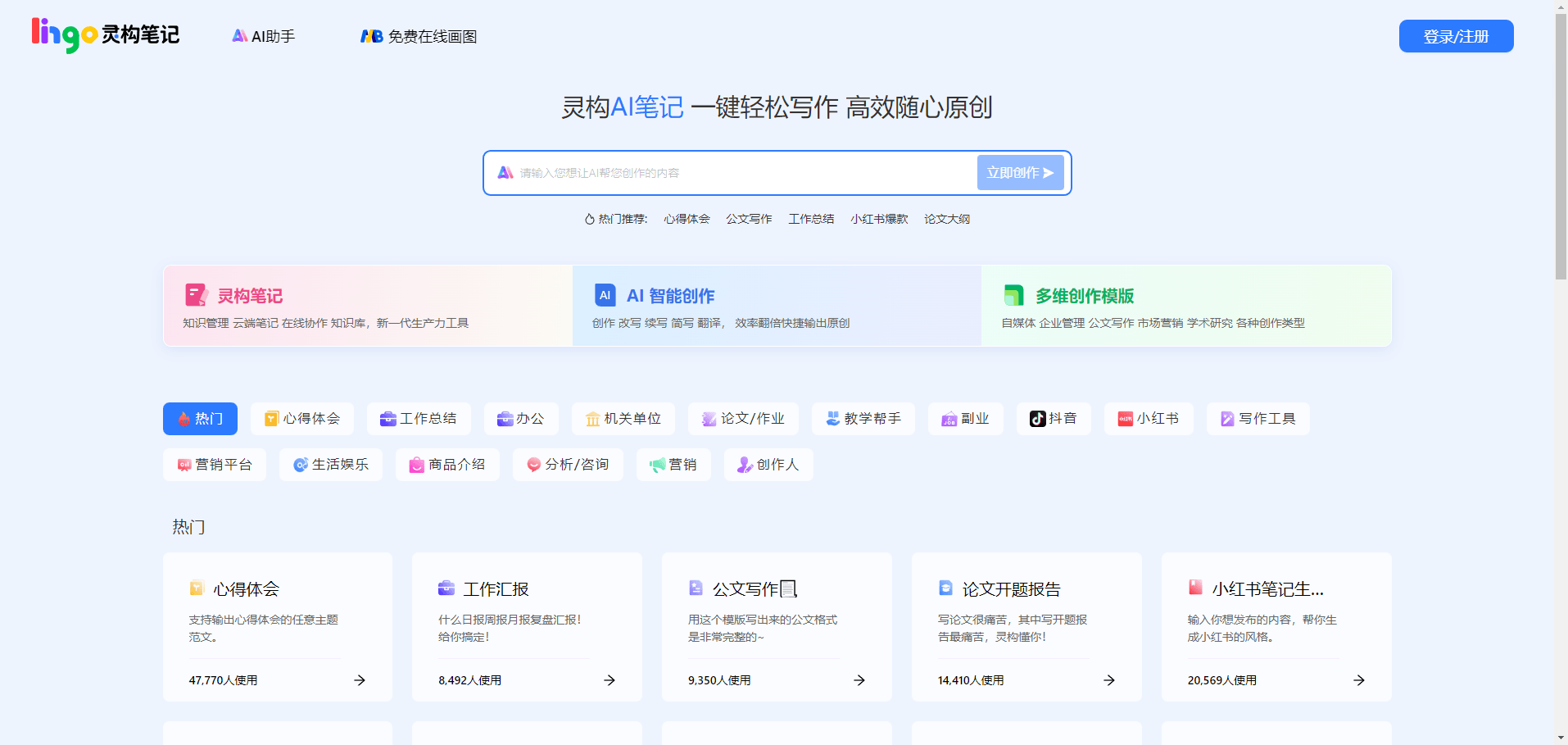Open the 免费在线画图 page
Image resolution: width=1568 pixels, height=745 pixels.
coord(418,36)
